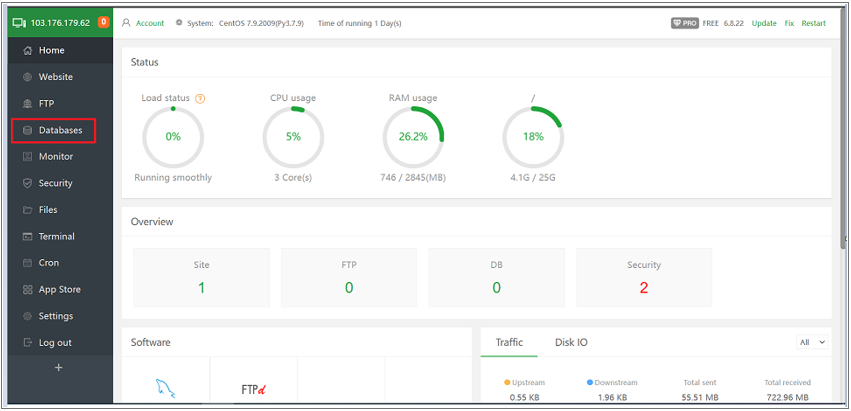The height and width of the screenshot is (411, 851).
Task: Open the Files folder icon
Action: point(28,210)
